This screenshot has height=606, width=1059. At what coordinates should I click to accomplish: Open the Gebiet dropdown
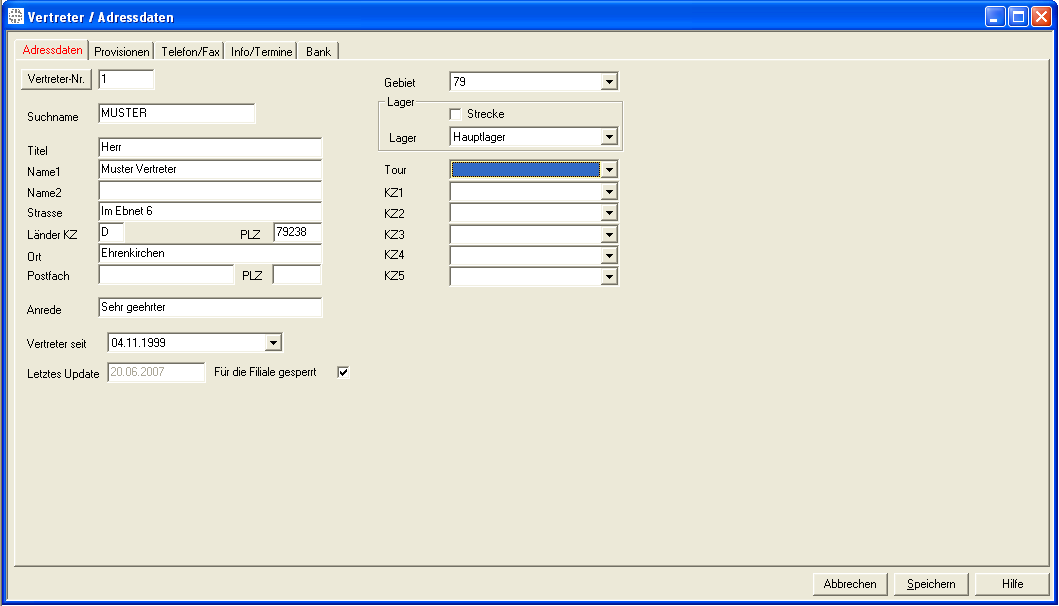click(609, 82)
